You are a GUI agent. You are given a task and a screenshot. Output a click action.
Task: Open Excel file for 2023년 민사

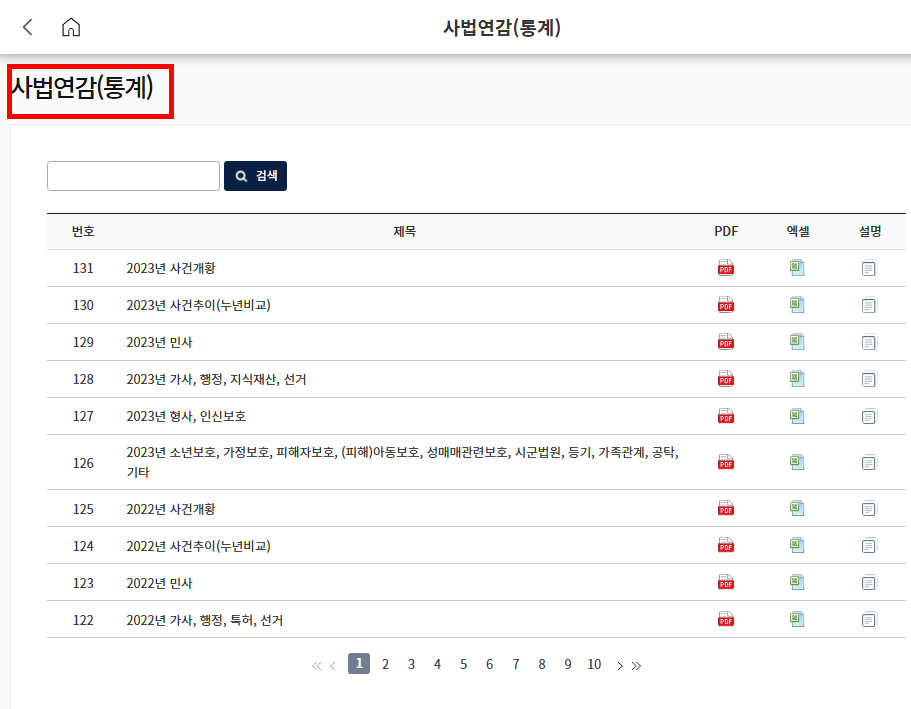pyautogui.click(x=796, y=341)
